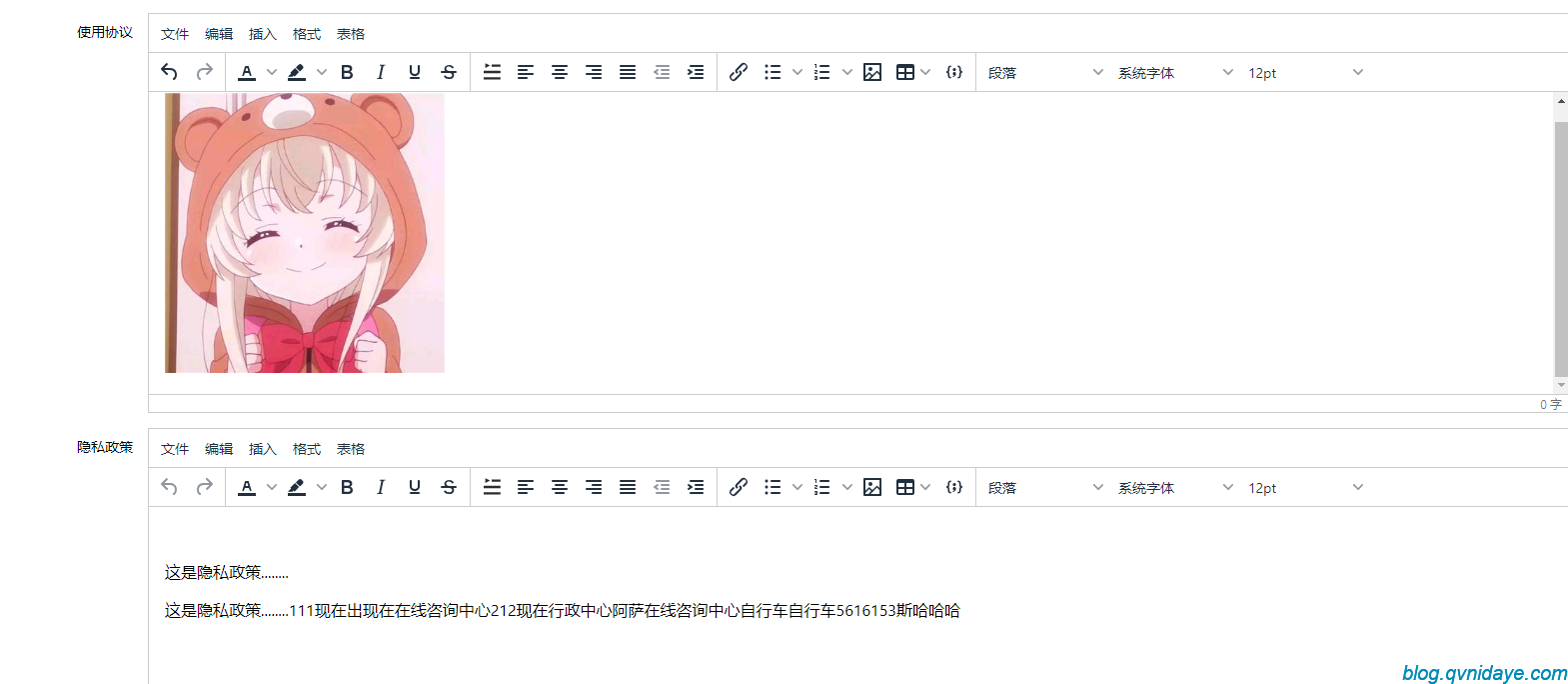Image resolution: width=1568 pixels, height=684 pixels.
Task: Open highlight color dropdown arrow in 使用协议 editor
Action: click(322, 72)
